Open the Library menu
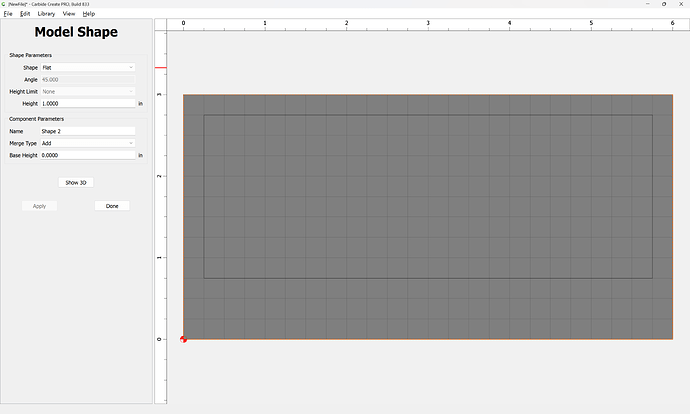The width and height of the screenshot is (690, 414). (46, 14)
